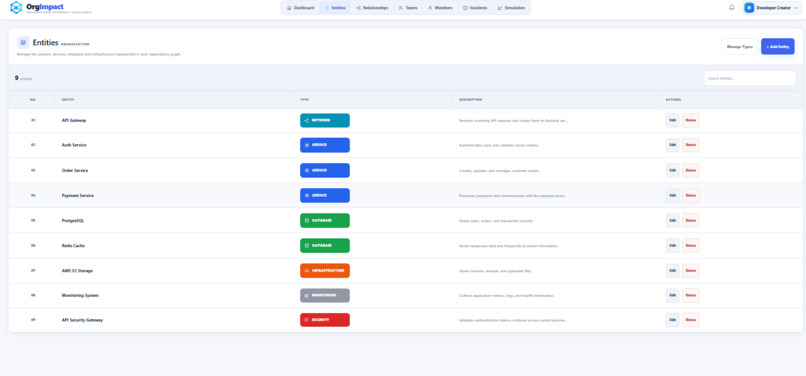Edit the Auth Service entity
Viewport: 806px width, 376px height.
click(x=672, y=145)
